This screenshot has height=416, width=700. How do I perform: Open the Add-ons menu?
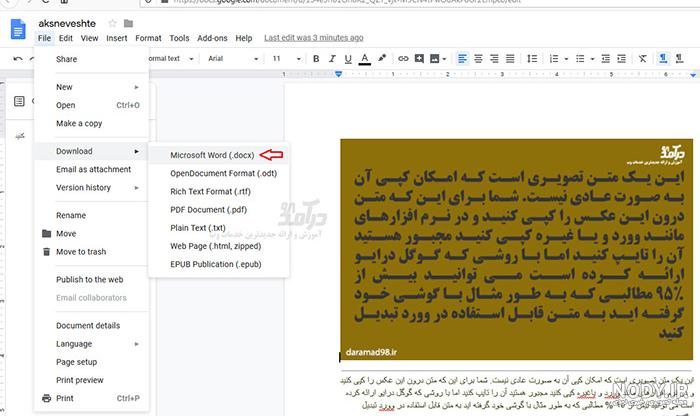click(x=212, y=38)
